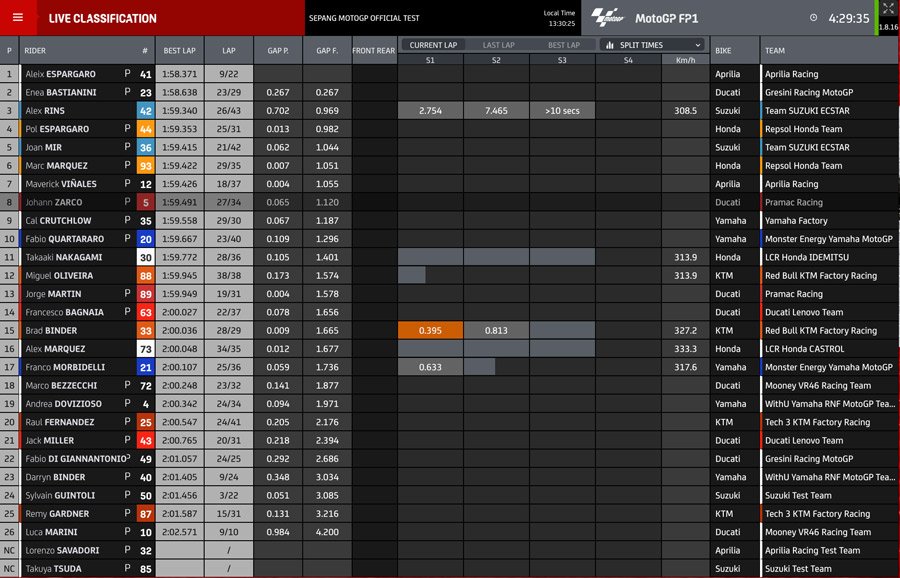Click the clock icon beside session timer
The width and height of the screenshot is (900, 578).
[x=813, y=18]
